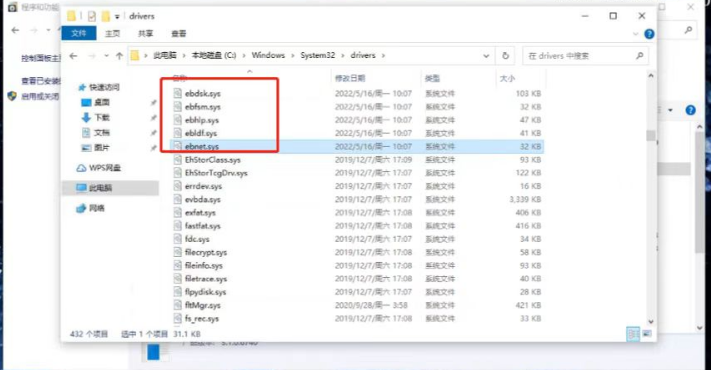This screenshot has height=370, width=711.
Task: Select the ebnet.sys file
Action: click(202, 146)
